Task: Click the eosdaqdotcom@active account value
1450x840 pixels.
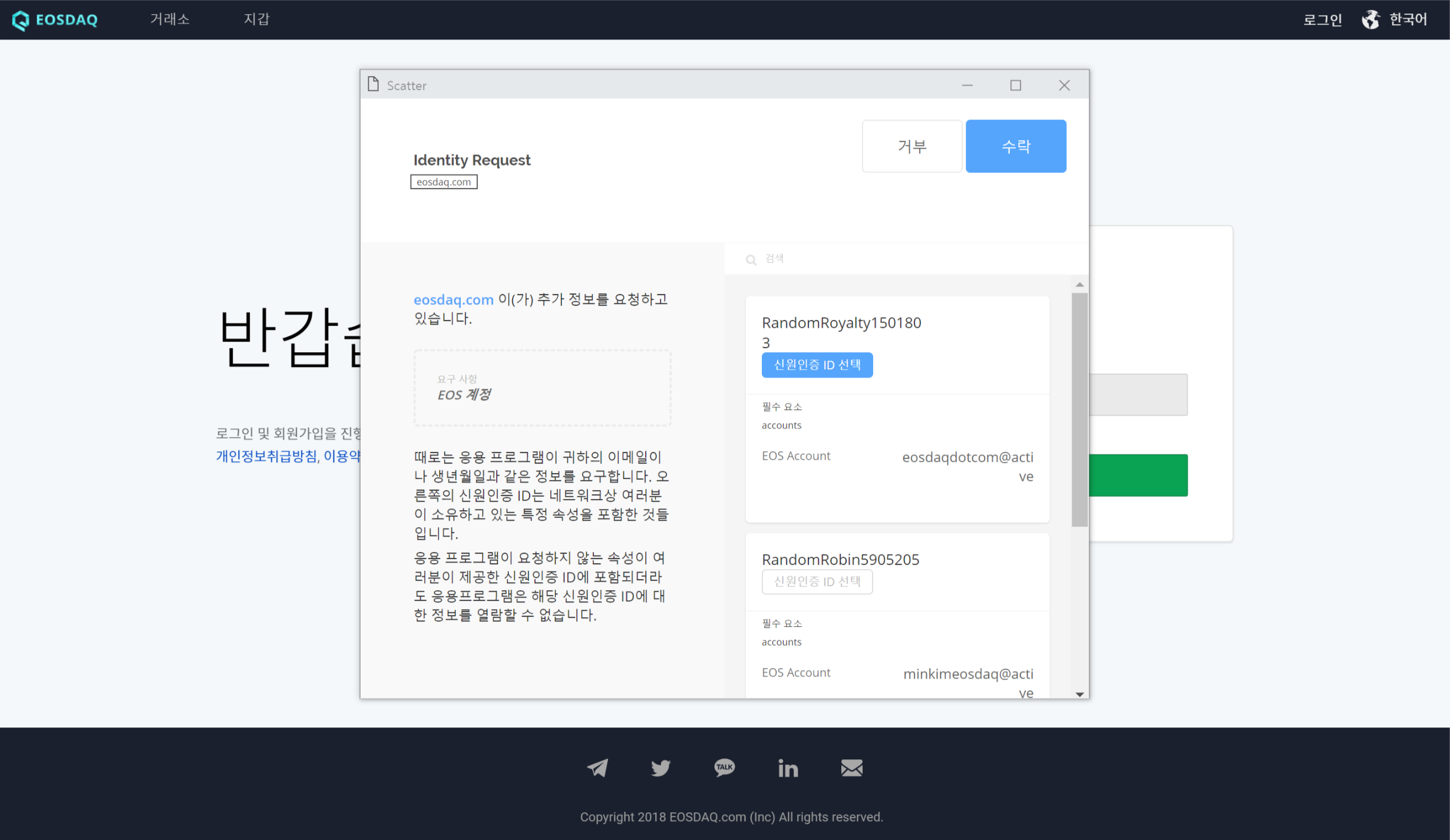Action: 967,467
